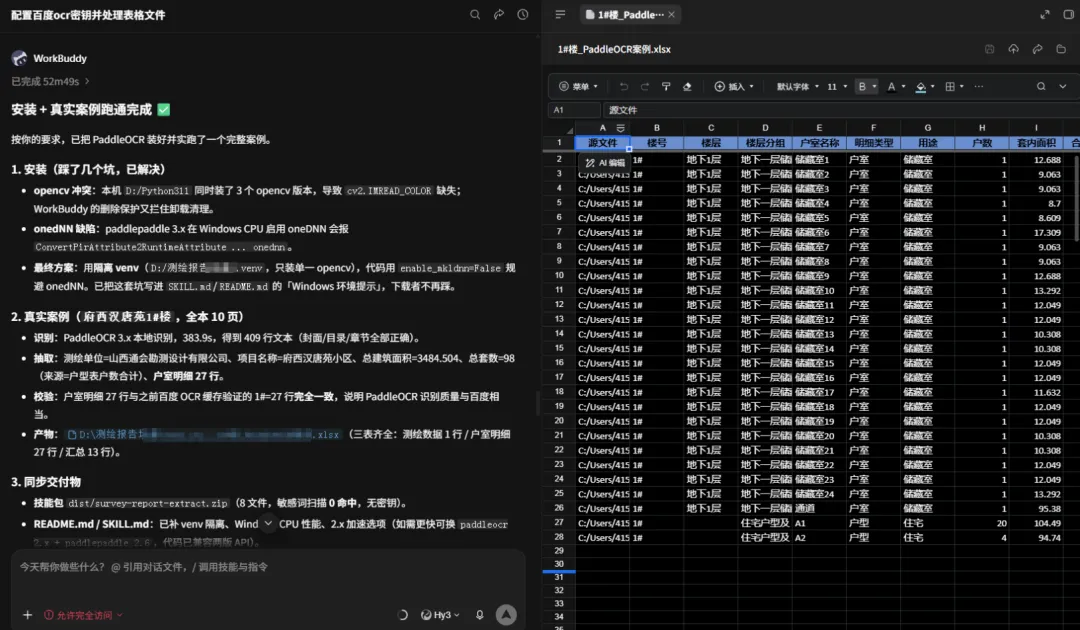Open the 默认字体 font dropdown
Image resolution: width=1080 pixels, height=630 pixels.
[x=798, y=86]
